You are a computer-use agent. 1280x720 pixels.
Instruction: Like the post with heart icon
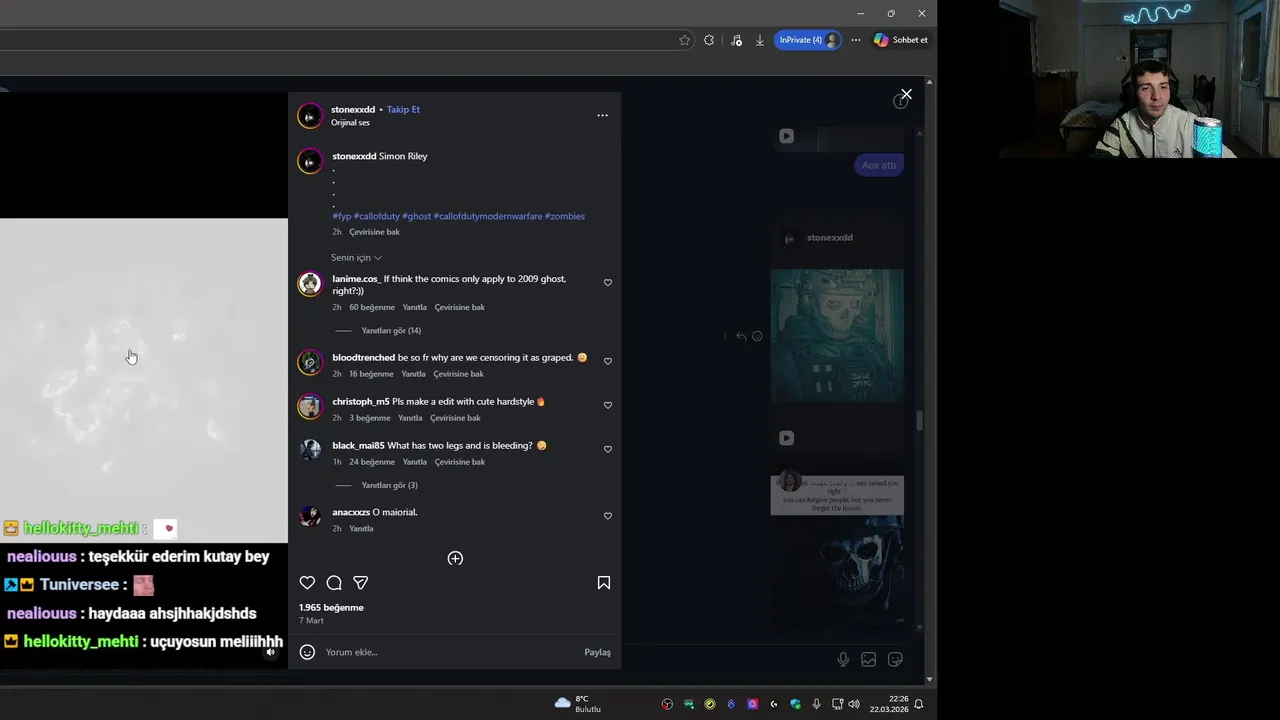tap(307, 583)
